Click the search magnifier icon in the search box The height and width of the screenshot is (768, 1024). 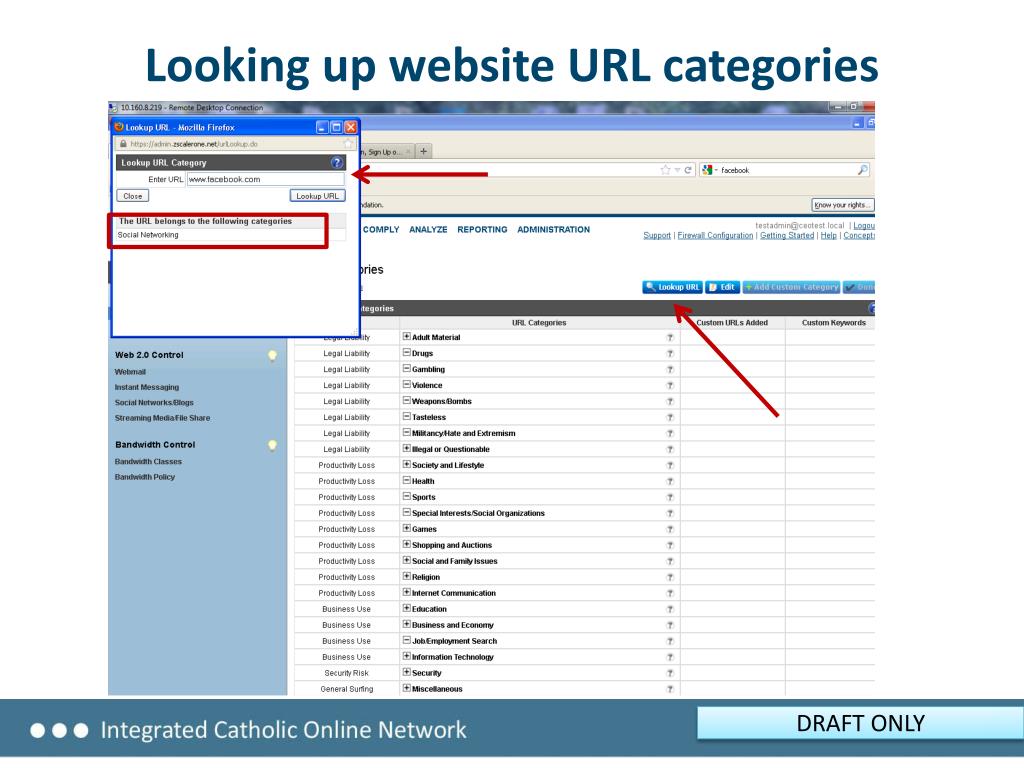pyautogui.click(x=863, y=170)
